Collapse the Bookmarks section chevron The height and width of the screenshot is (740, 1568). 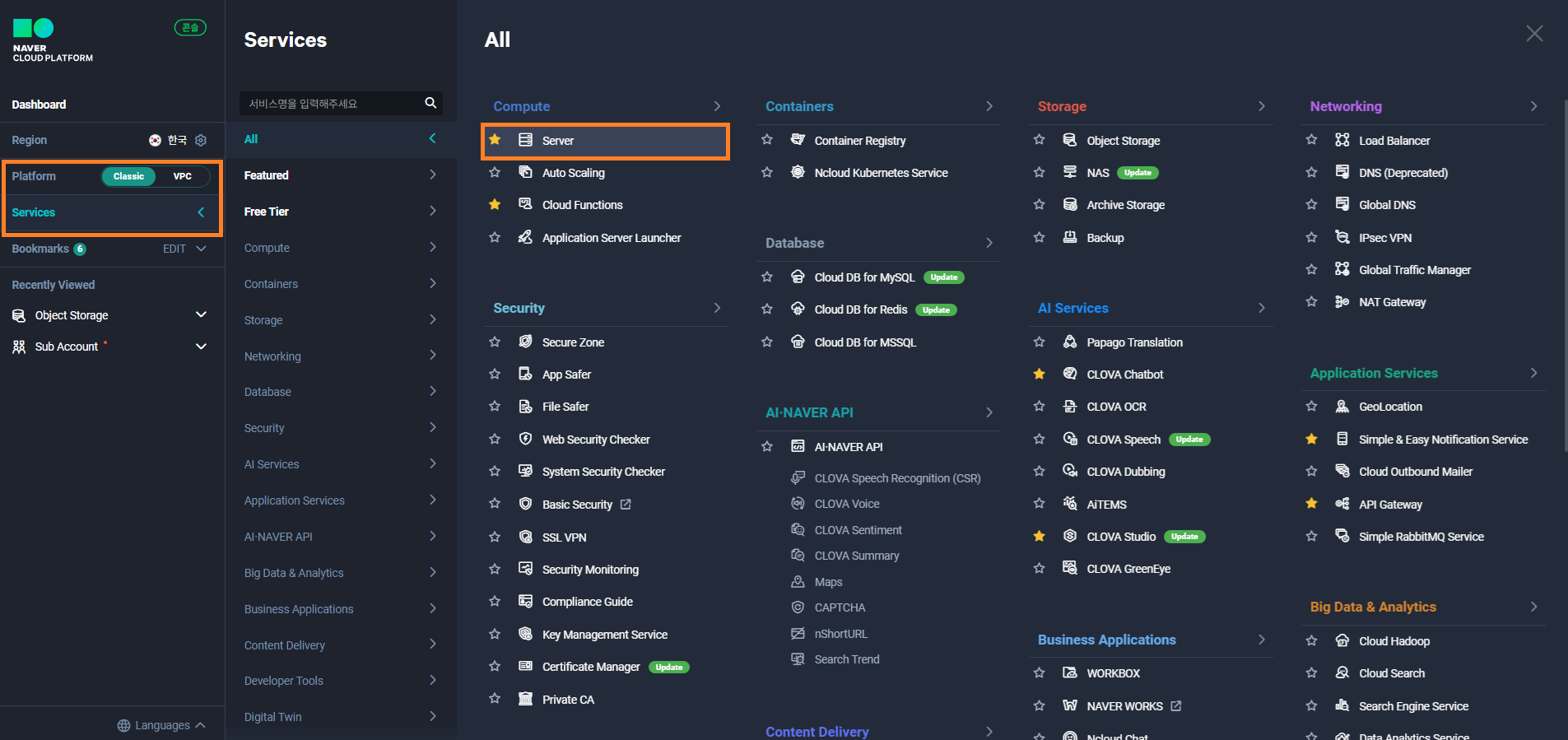click(x=201, y=249)
